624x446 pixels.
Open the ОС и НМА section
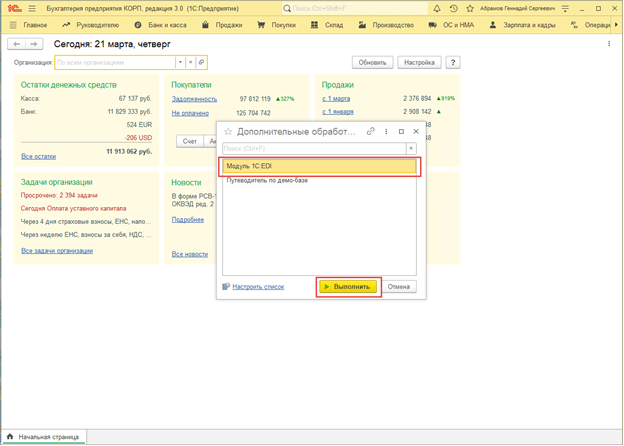[x=458, y=25]
